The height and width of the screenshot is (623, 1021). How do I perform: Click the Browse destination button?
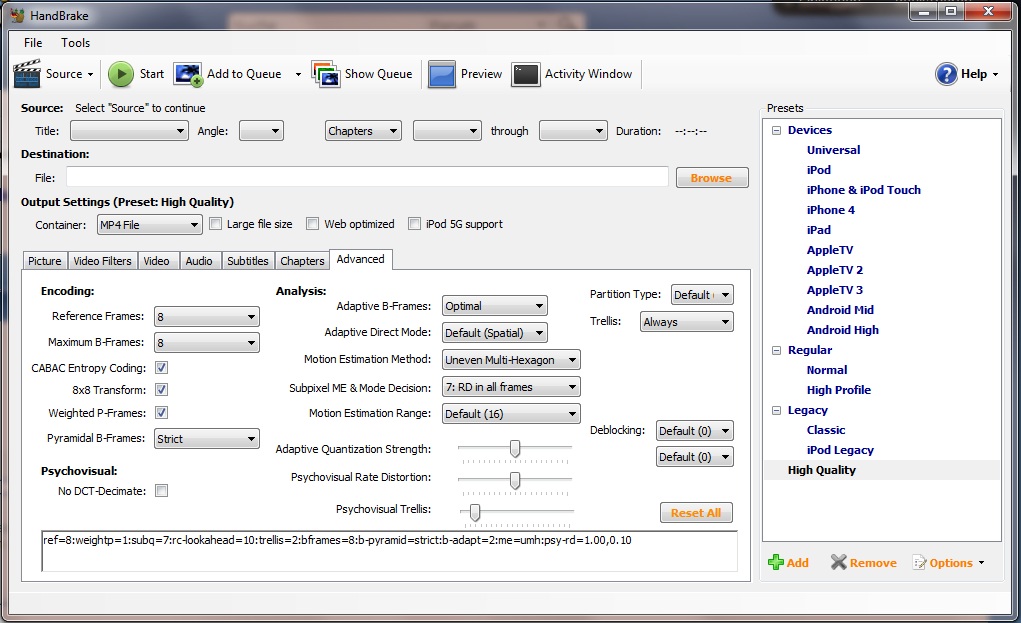712,178
